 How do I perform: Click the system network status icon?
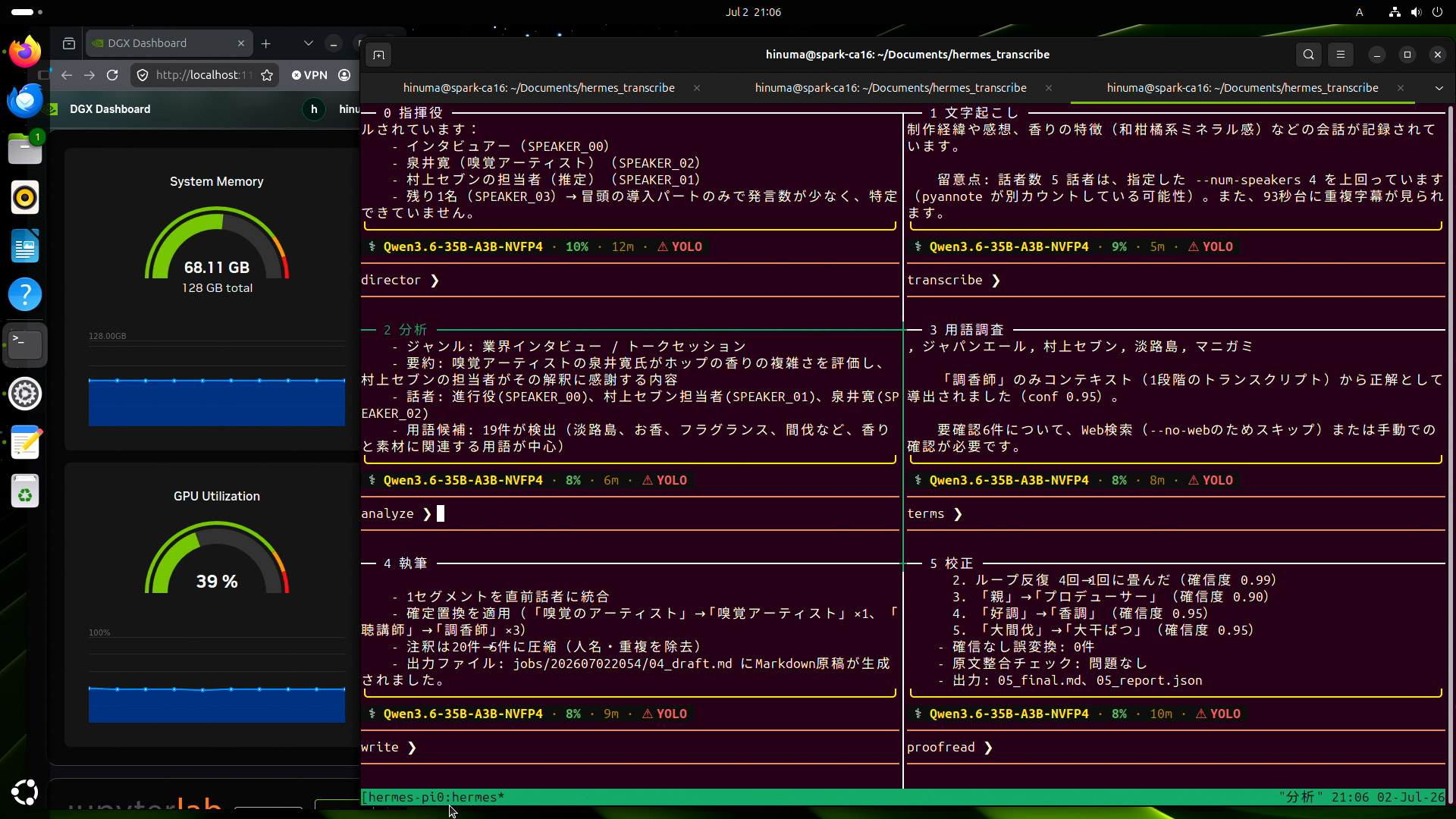pyautogui.click(x=1395, y=12)
